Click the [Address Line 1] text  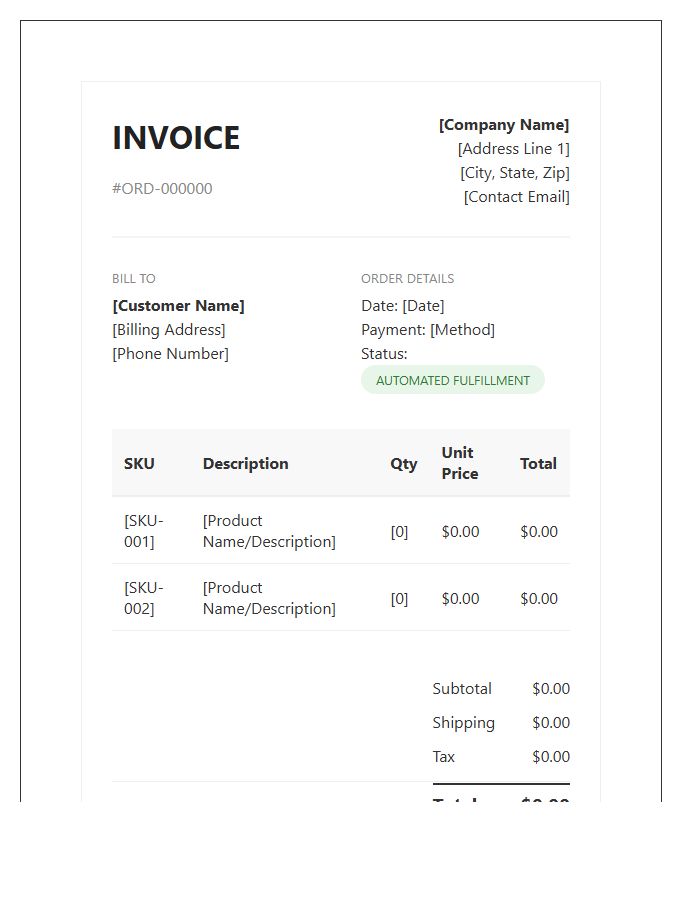click(514, 149)
